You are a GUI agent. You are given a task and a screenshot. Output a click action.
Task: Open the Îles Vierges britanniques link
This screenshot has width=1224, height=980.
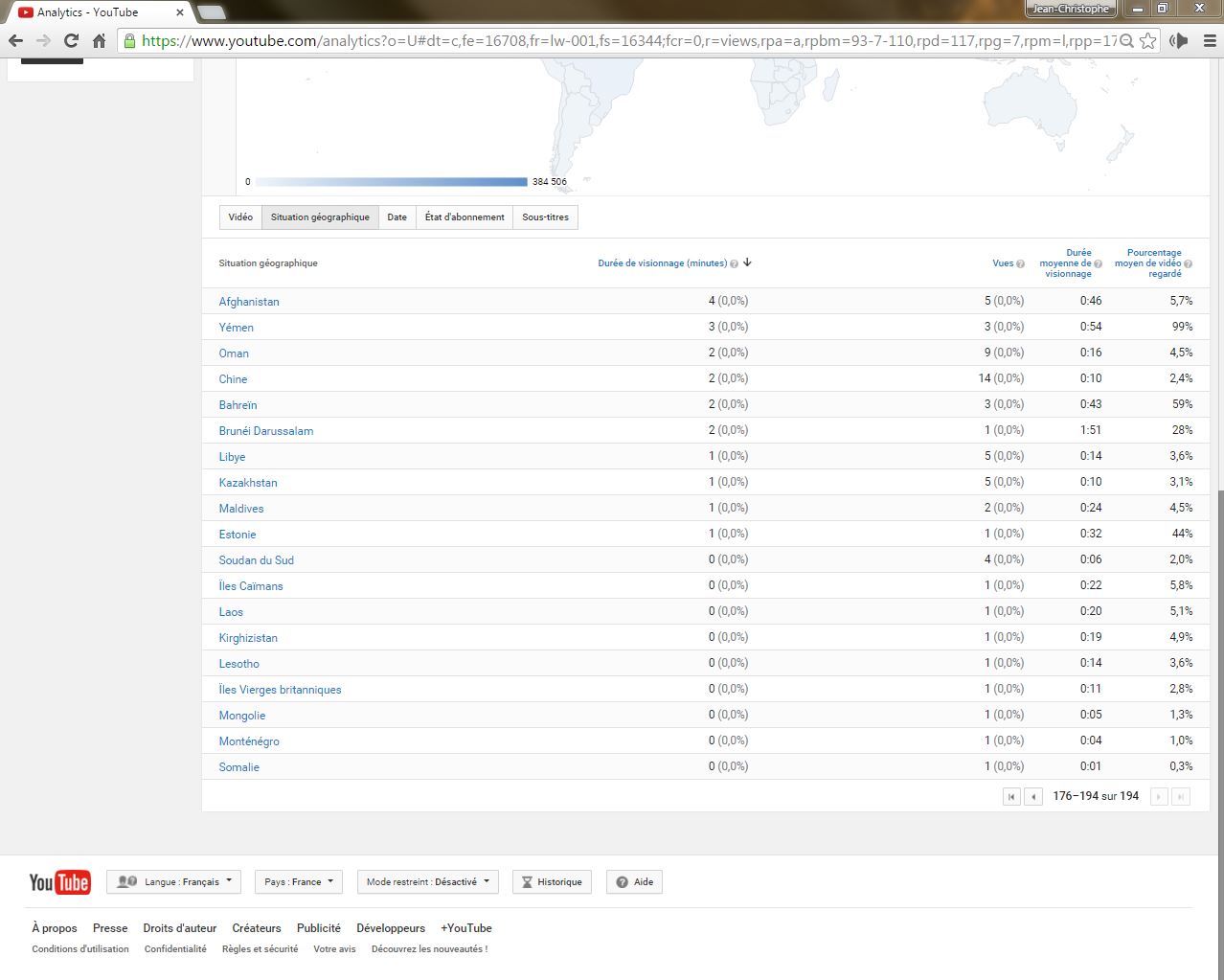pyautogui.click(x=280, y=690)
